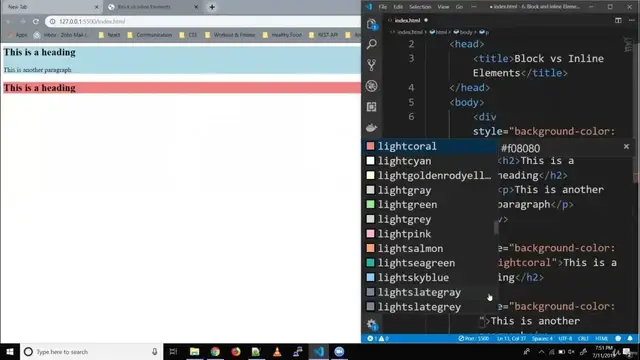Reload the browser page
The image size is (640, 360).
point(36,21)
